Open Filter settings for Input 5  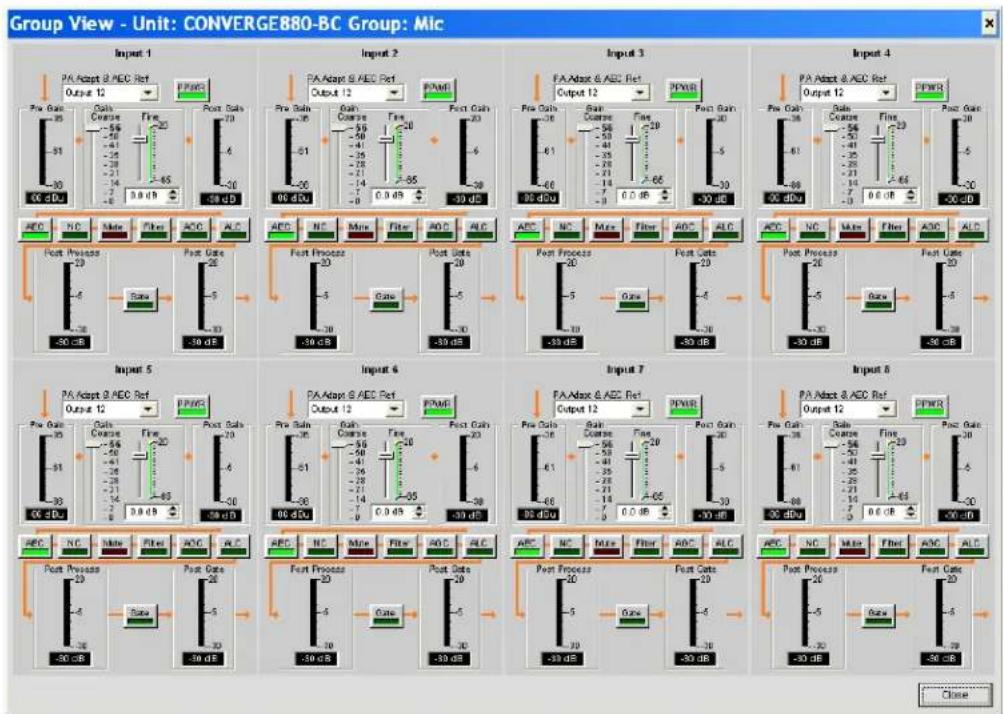pyautogui.click(x=154, y=546)
